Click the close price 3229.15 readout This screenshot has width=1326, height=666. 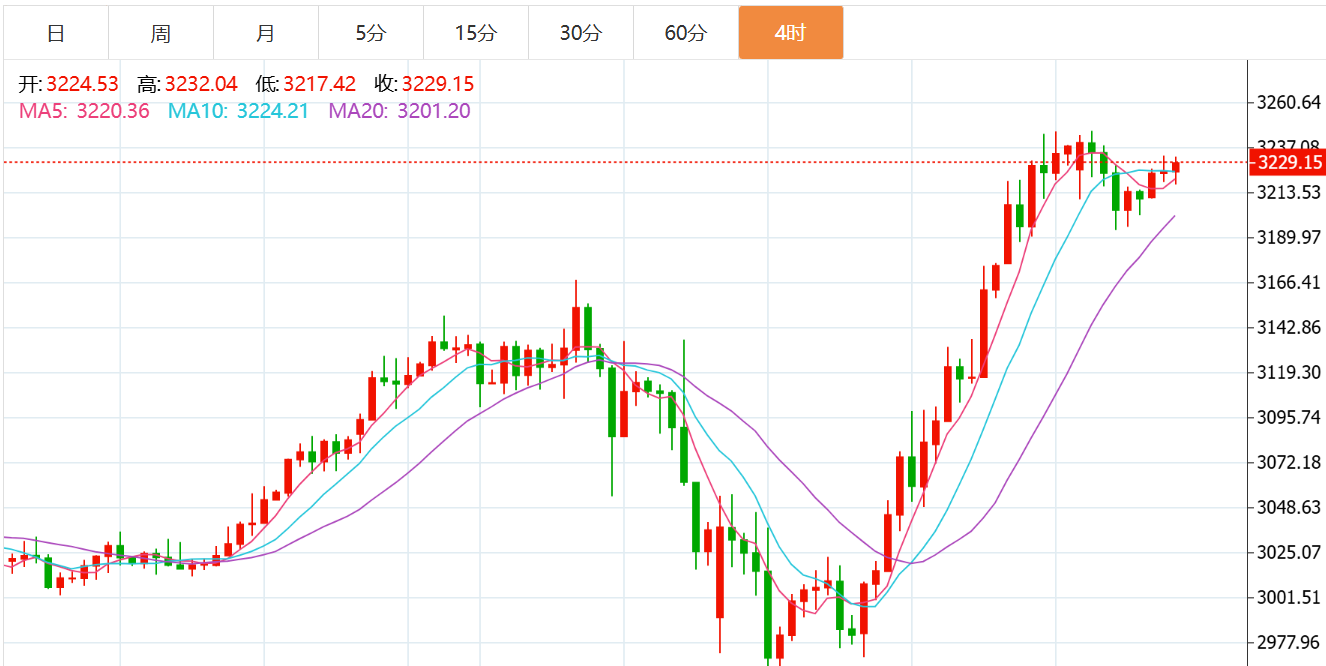438,84
